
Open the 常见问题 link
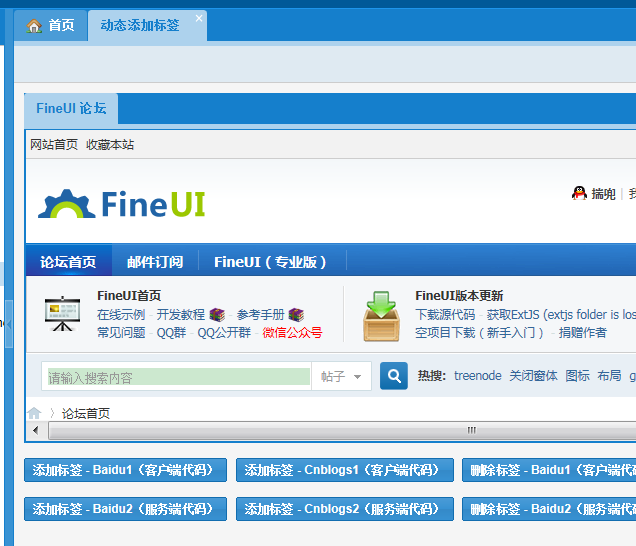click(121, 333)
